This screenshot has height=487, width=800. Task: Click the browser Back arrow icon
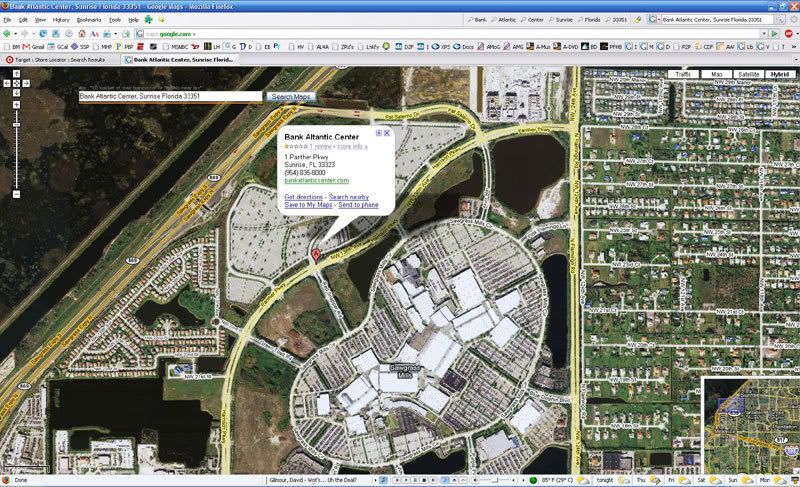point(7,34)
